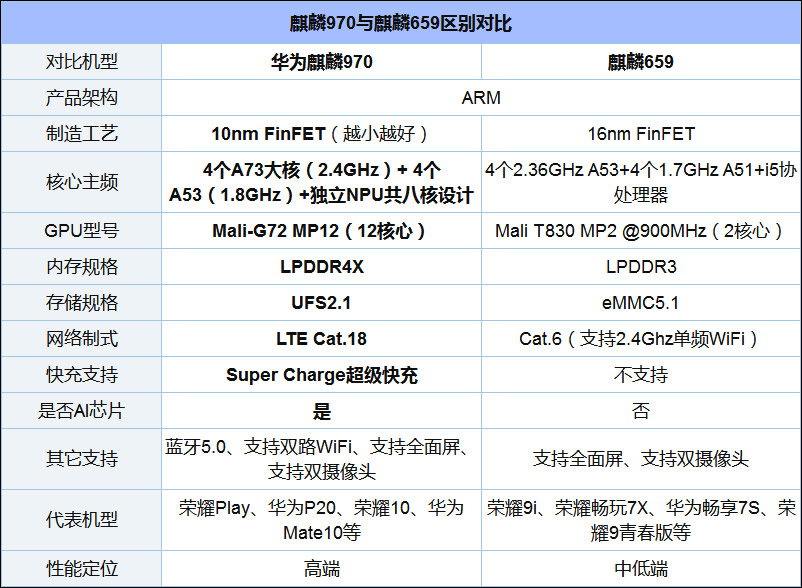Select the LPDDR4X memory value
Viewport: 802px width, 588px height.
[x=320, y=267]
